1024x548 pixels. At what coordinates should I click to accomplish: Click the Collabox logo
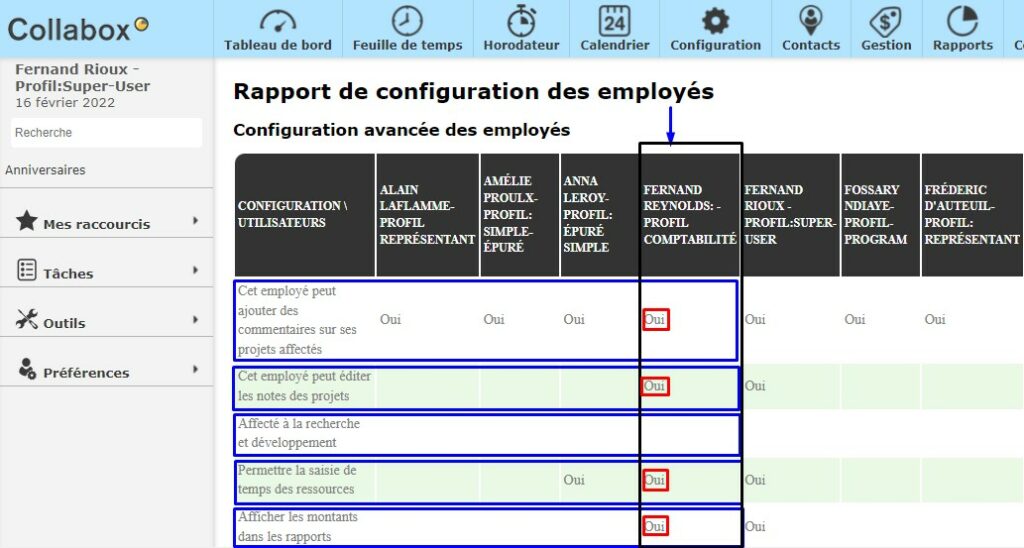78,29
